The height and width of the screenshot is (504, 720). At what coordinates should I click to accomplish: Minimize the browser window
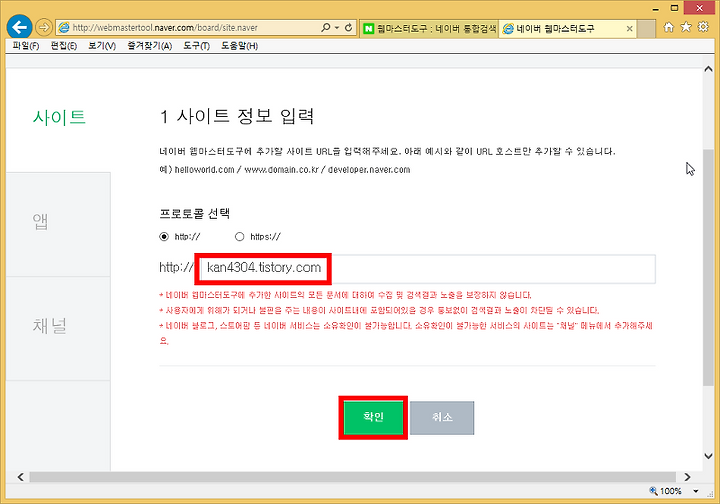click(x=656, y=8)
